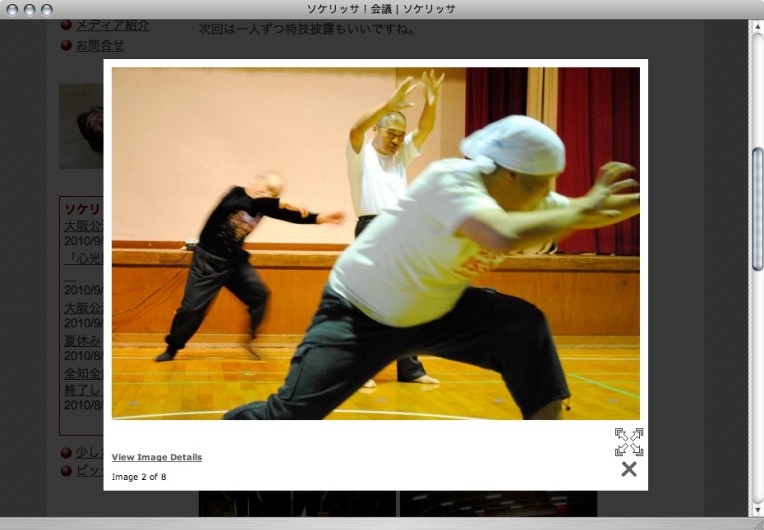Screen dimensions: 764x530
Task: Click the window zoom button in title bar
Action: [46, 9]
